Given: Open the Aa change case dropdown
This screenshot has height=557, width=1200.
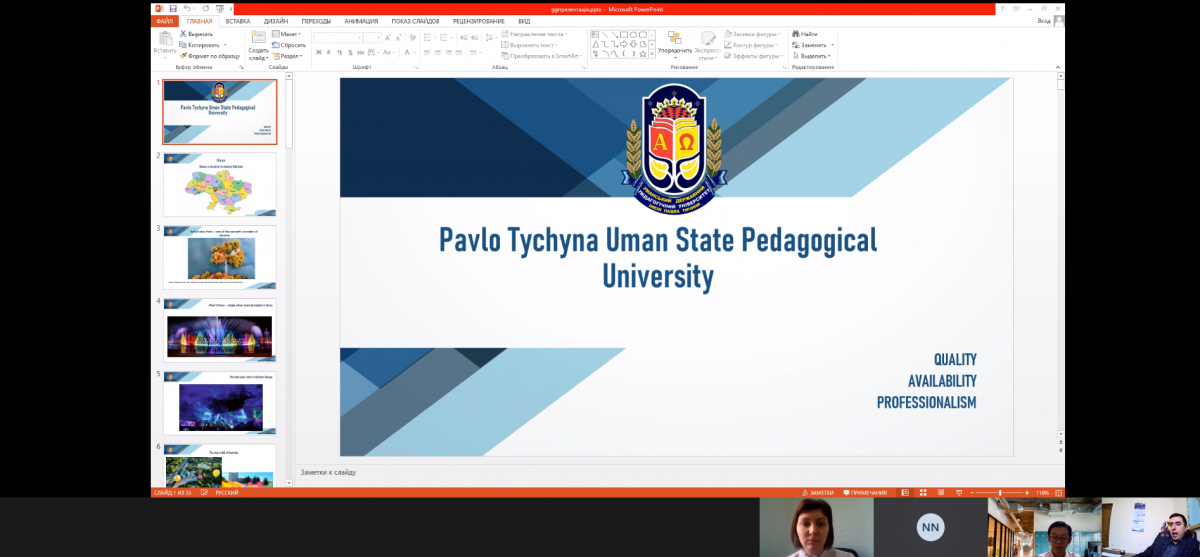Looking at the screenshot, I should coord(387,52).
